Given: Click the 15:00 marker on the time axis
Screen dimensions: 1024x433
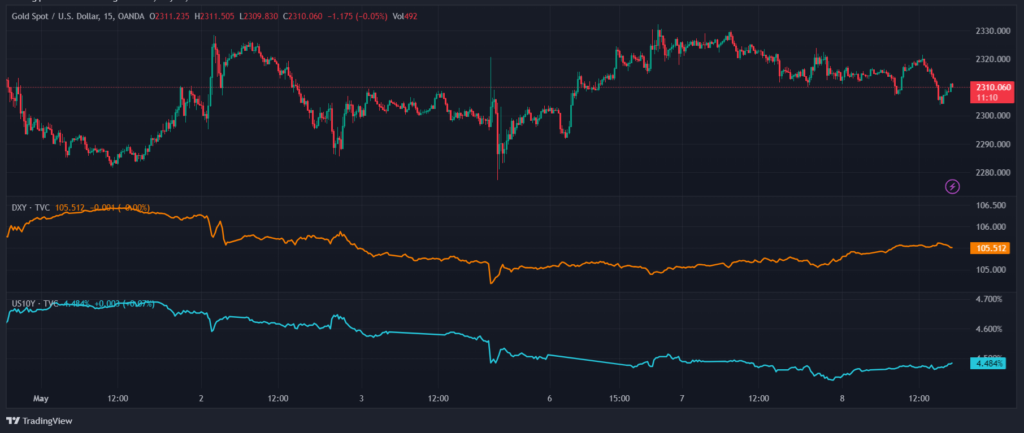Looking at the screenshot, I should pos(618,397).
